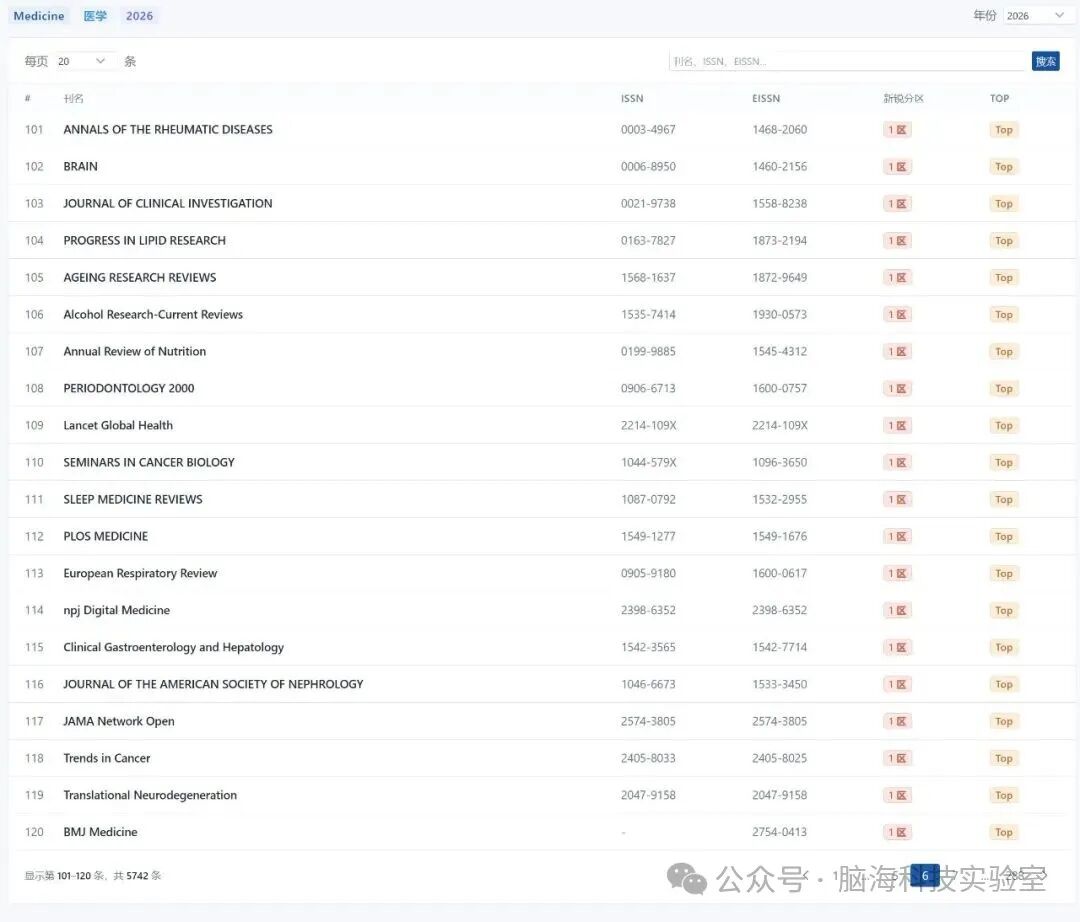Click the blue 搜索 search button
1080x922 pixels.
pos(1046,61)
